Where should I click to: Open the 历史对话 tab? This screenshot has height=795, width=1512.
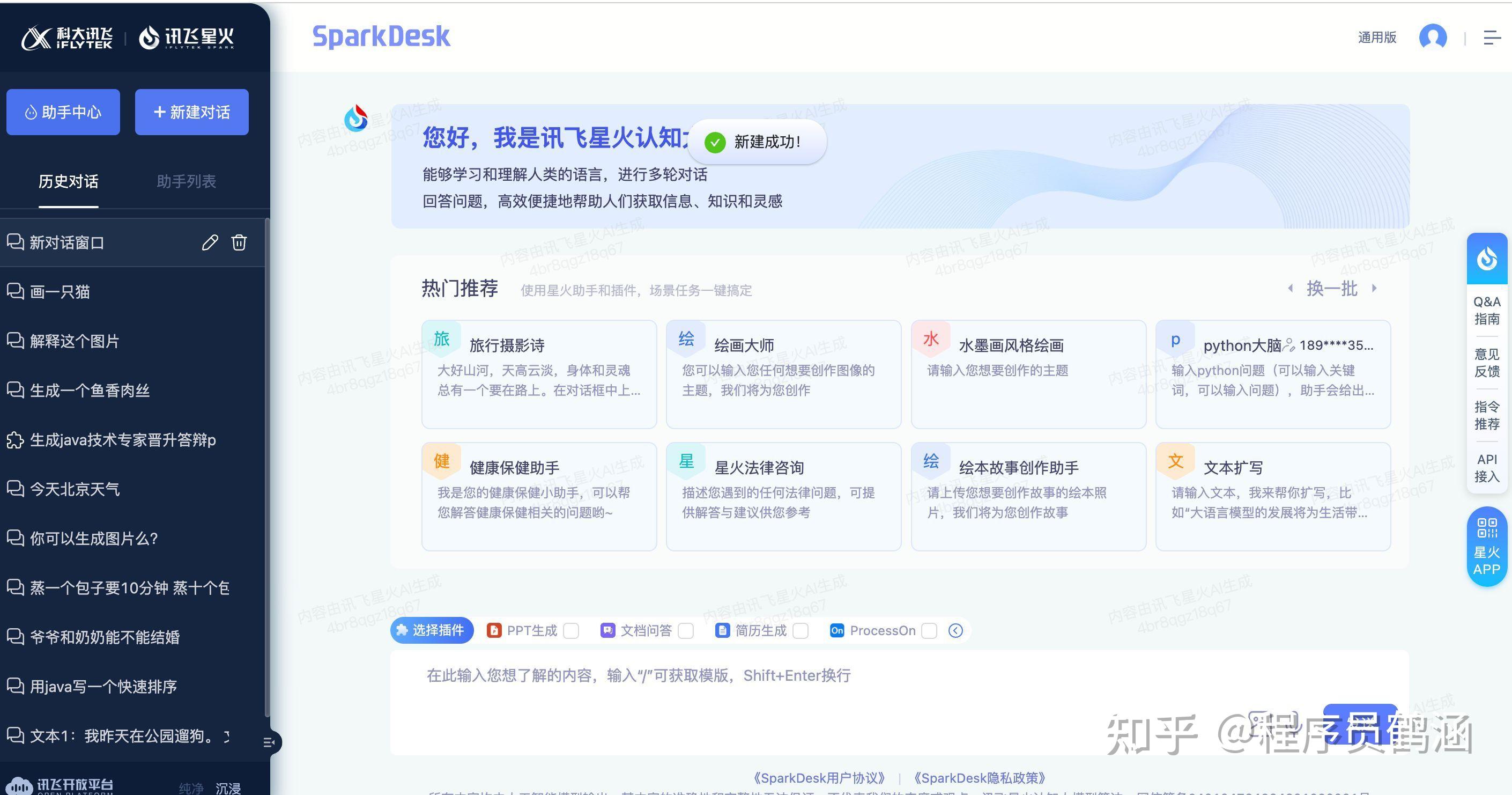click(69, 182)
